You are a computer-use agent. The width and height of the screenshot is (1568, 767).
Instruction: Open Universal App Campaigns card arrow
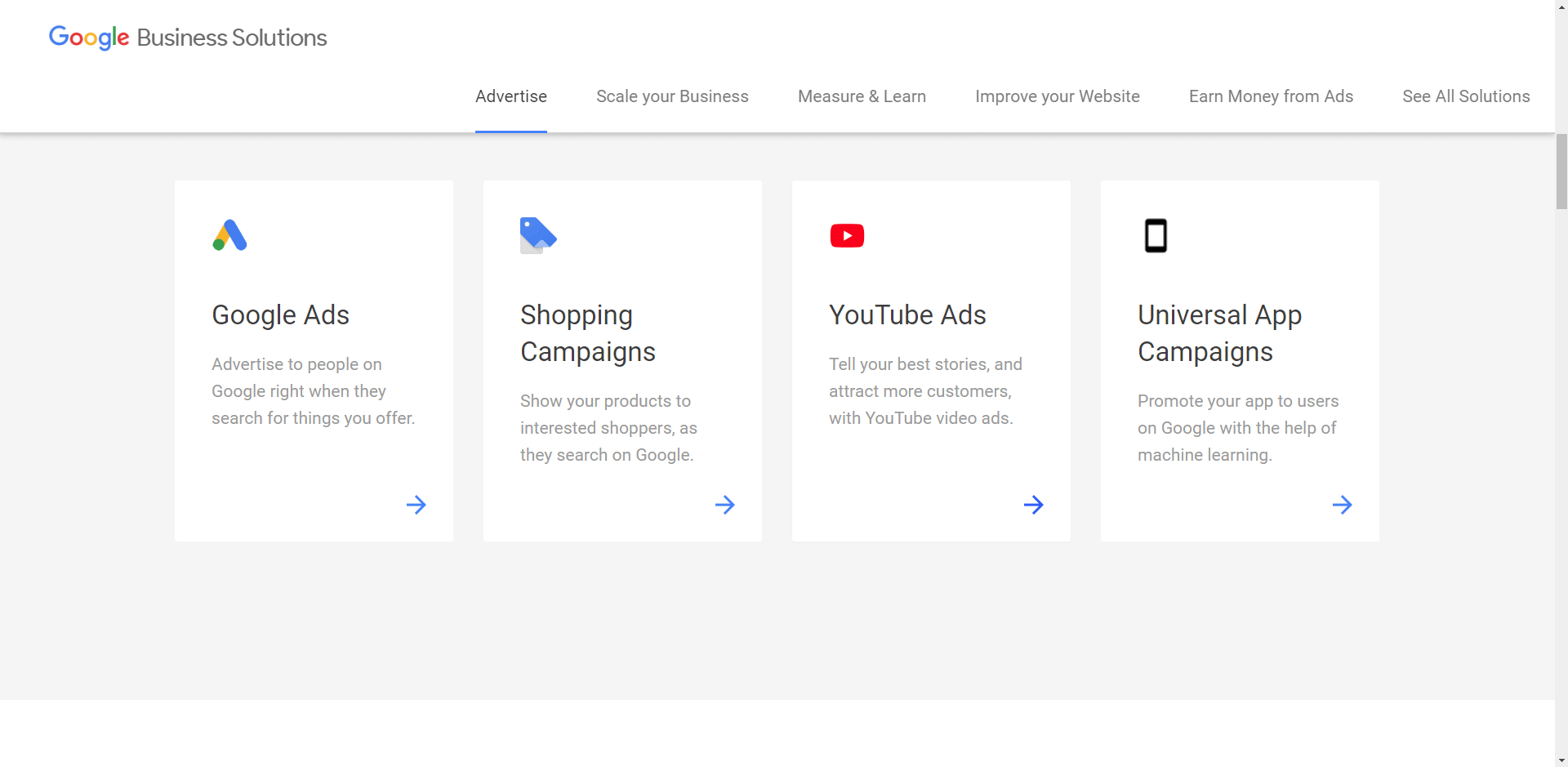coord(1343,505)
